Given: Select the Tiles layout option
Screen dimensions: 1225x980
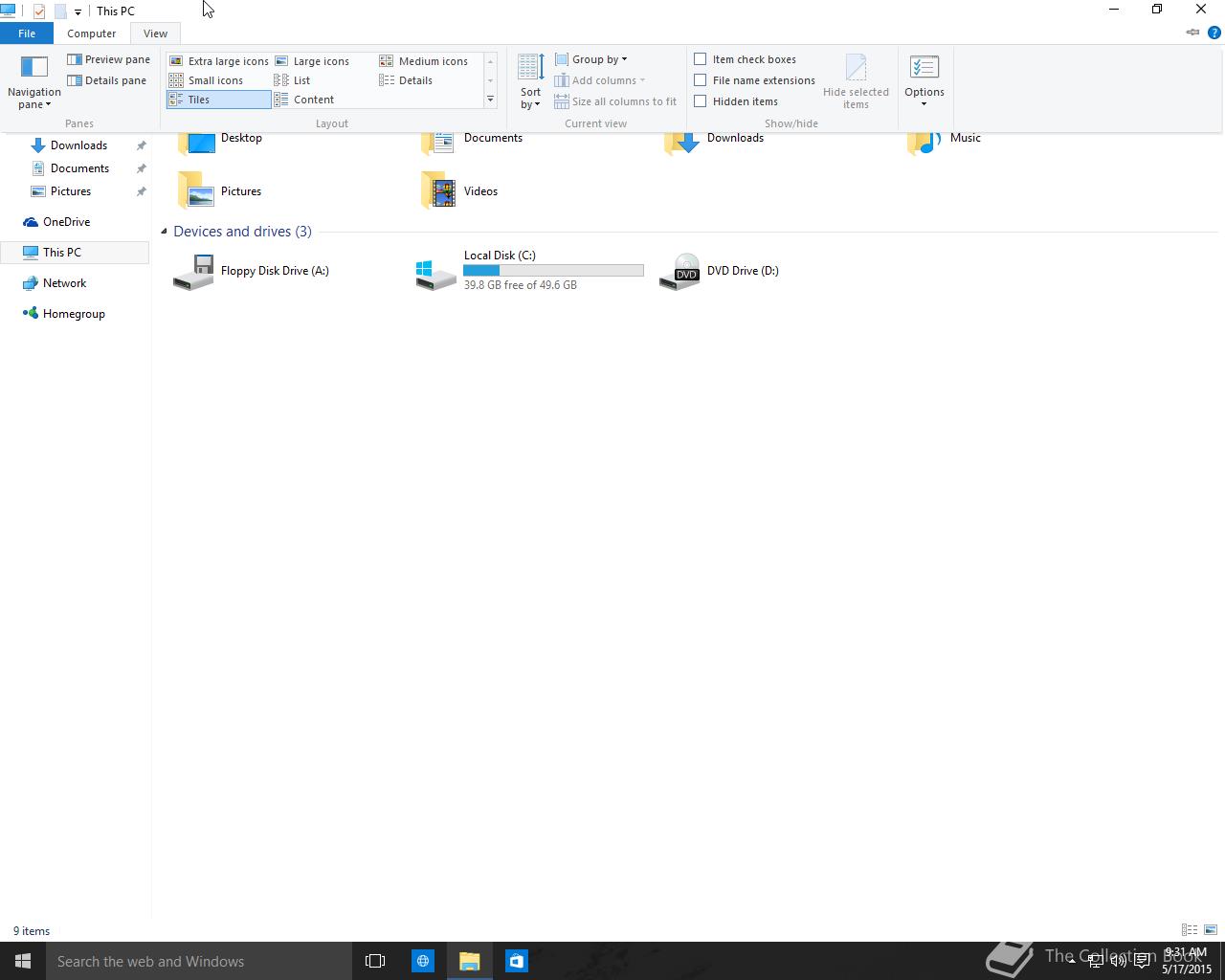Looking at the screenshot, I should click(218, 100).
